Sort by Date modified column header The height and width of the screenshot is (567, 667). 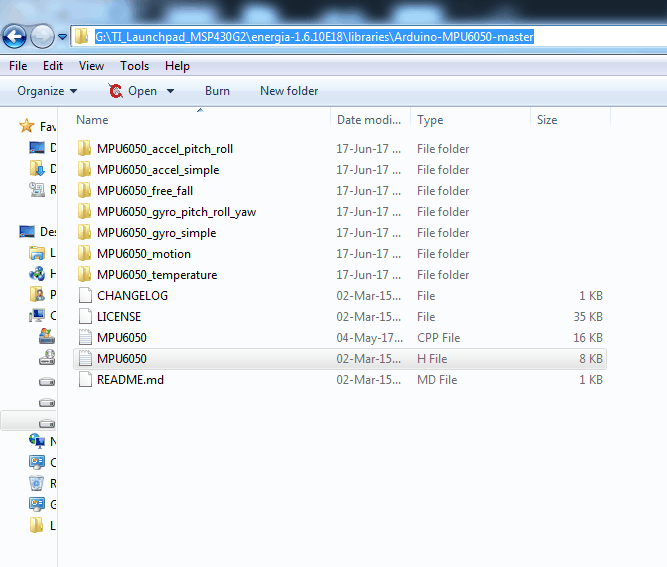(x=369, y=120)
